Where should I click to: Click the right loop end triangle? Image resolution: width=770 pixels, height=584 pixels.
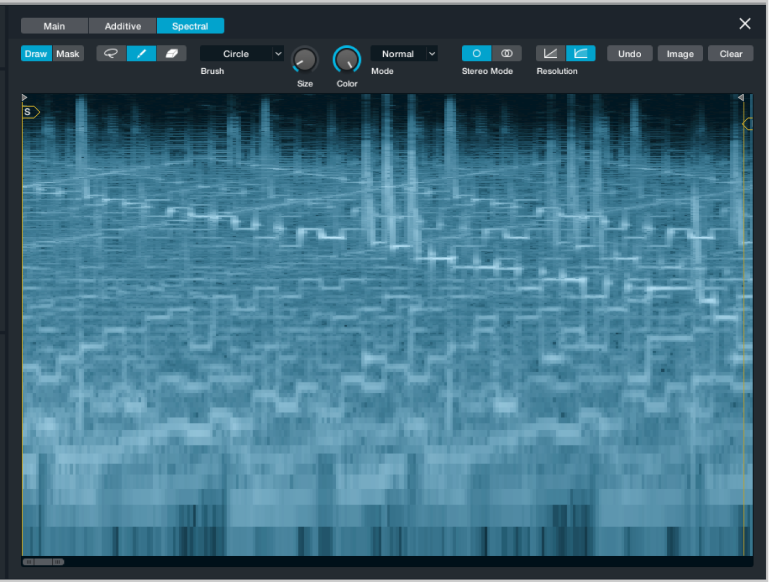[x=741, y=98]
